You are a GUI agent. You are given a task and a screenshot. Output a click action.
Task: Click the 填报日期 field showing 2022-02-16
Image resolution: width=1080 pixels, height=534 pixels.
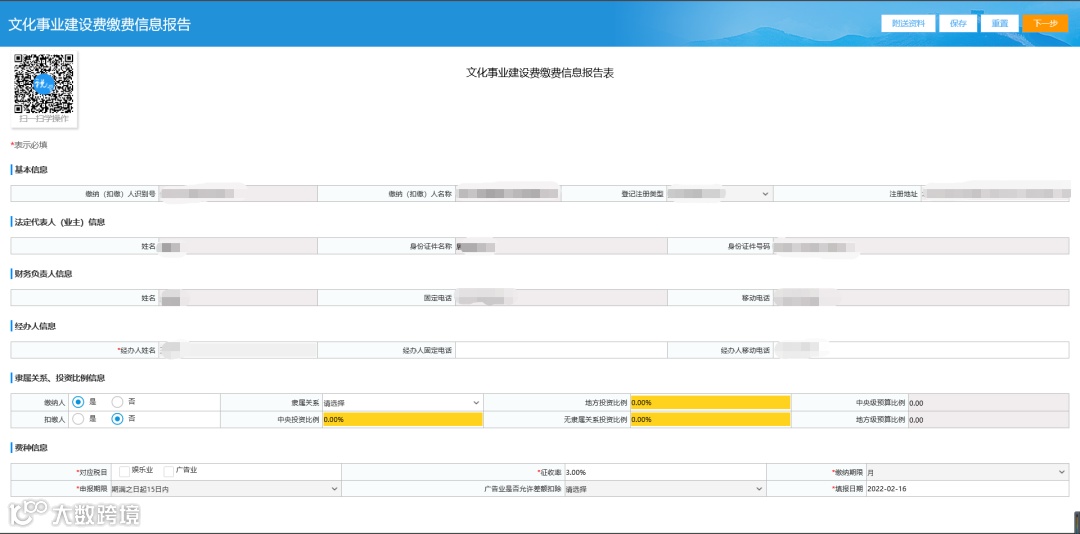coord(967,489)
